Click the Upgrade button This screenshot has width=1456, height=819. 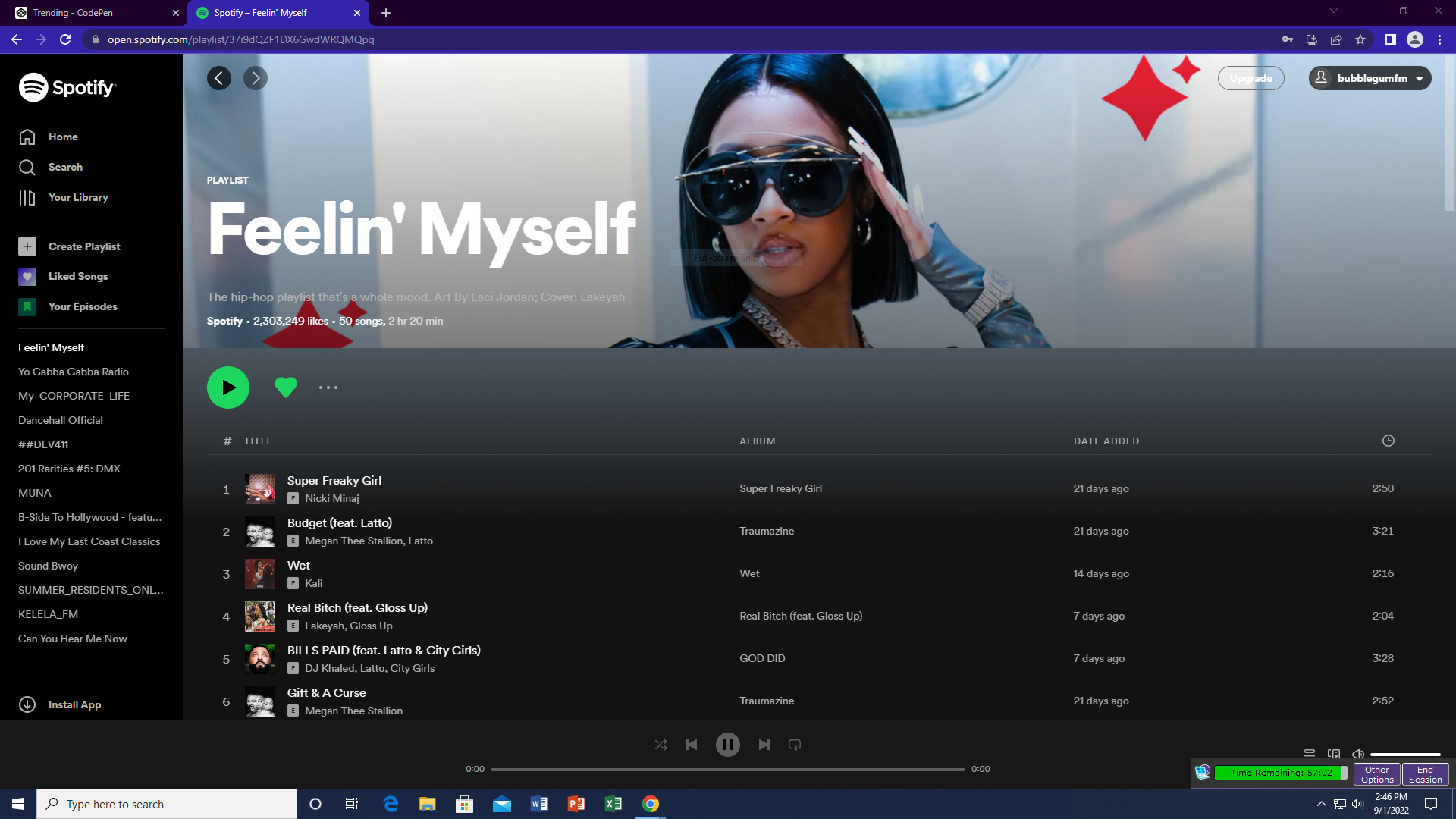pyautogui.click(x=1250, y=78)
